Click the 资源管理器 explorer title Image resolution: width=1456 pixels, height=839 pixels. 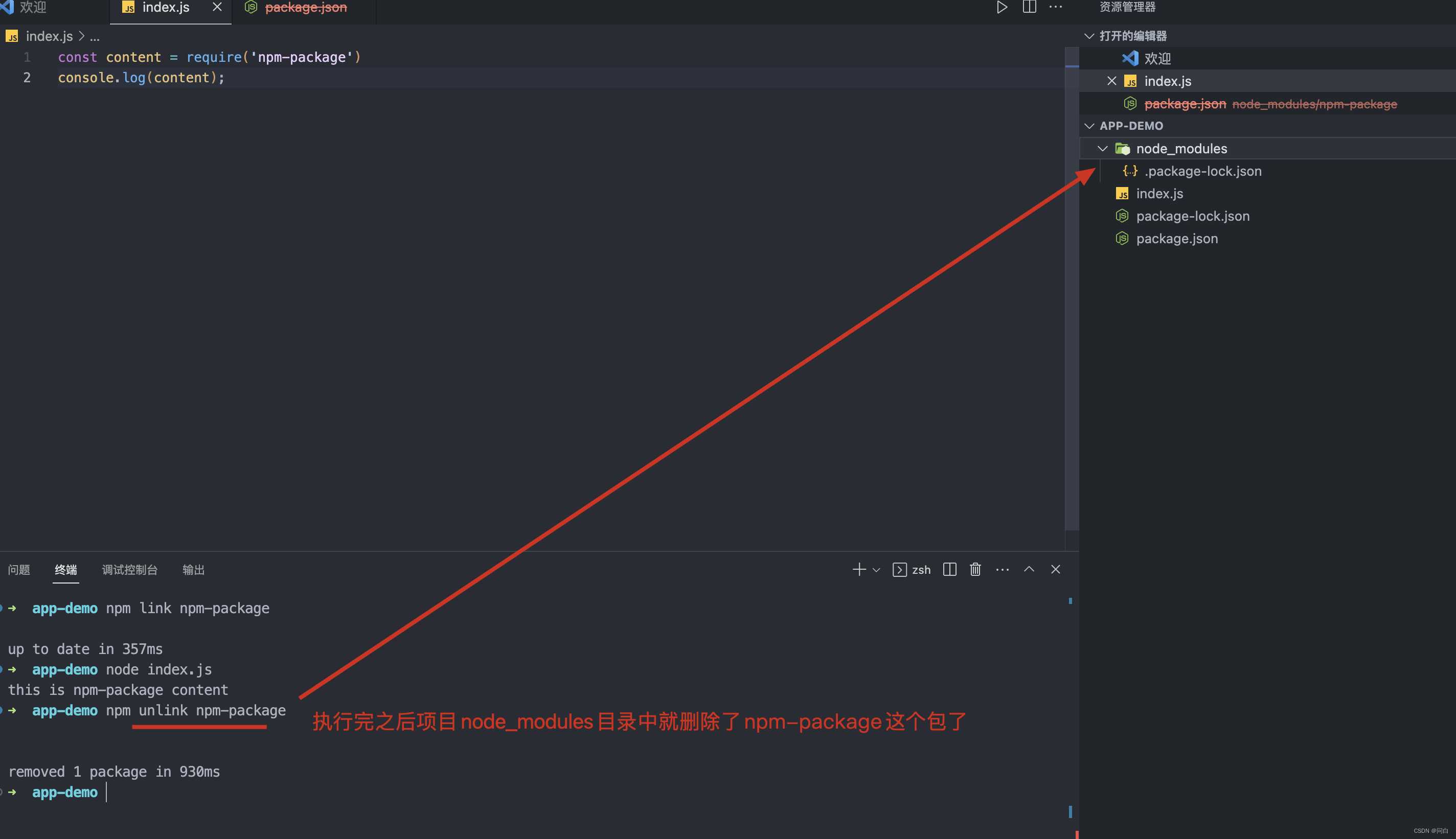pos(1127,7)
